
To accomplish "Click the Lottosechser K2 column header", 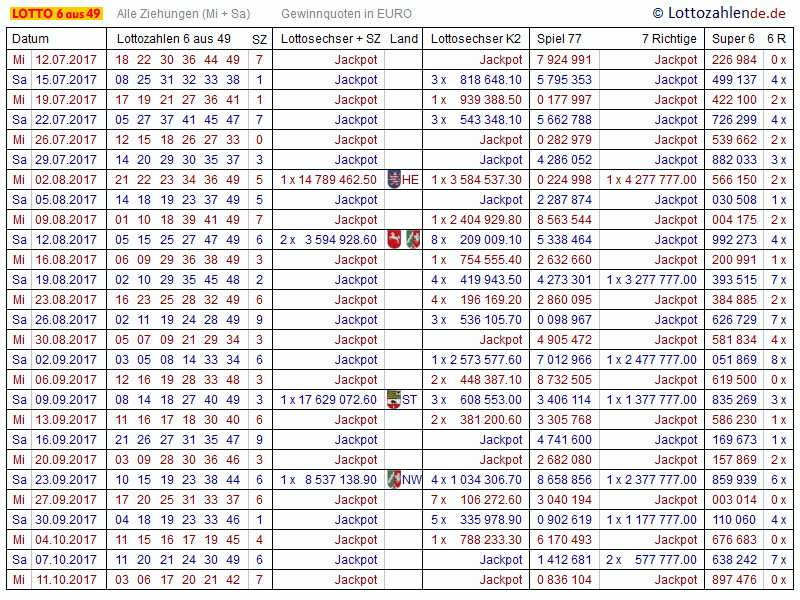I will (476, 38).
